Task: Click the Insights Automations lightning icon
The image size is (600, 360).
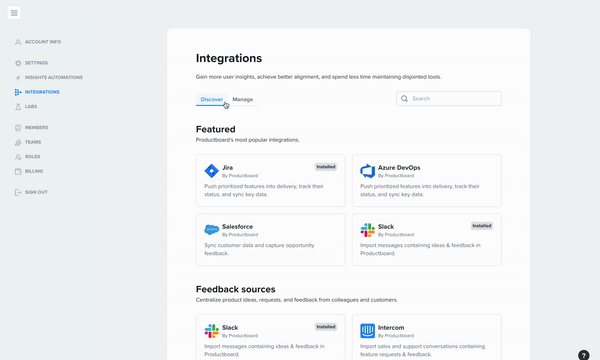Action: 18,78
